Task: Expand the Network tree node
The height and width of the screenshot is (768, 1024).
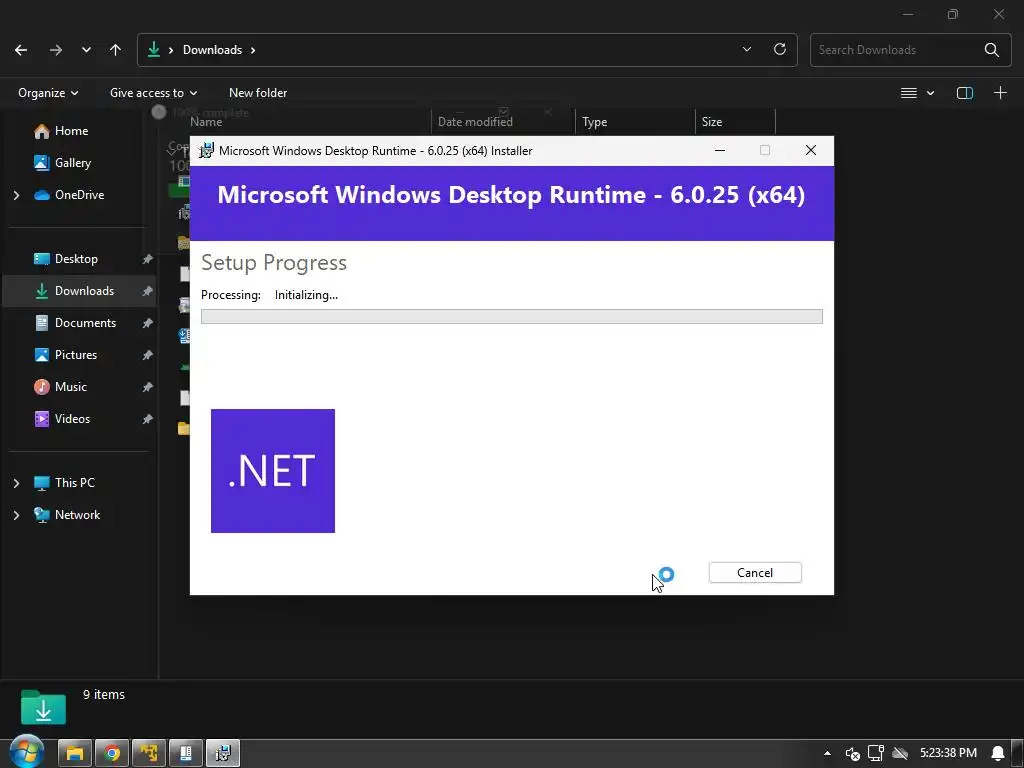Action: (16, 515)
